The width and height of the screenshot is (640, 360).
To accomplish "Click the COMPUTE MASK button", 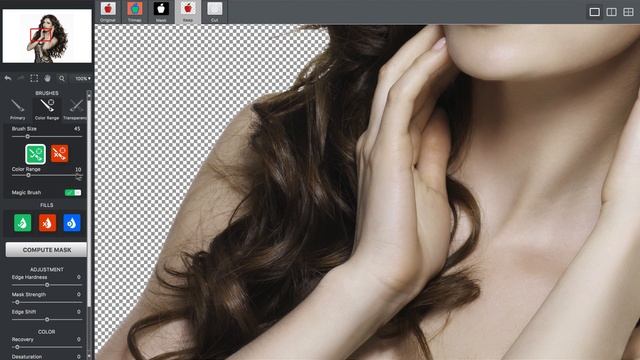I will 46,250.
